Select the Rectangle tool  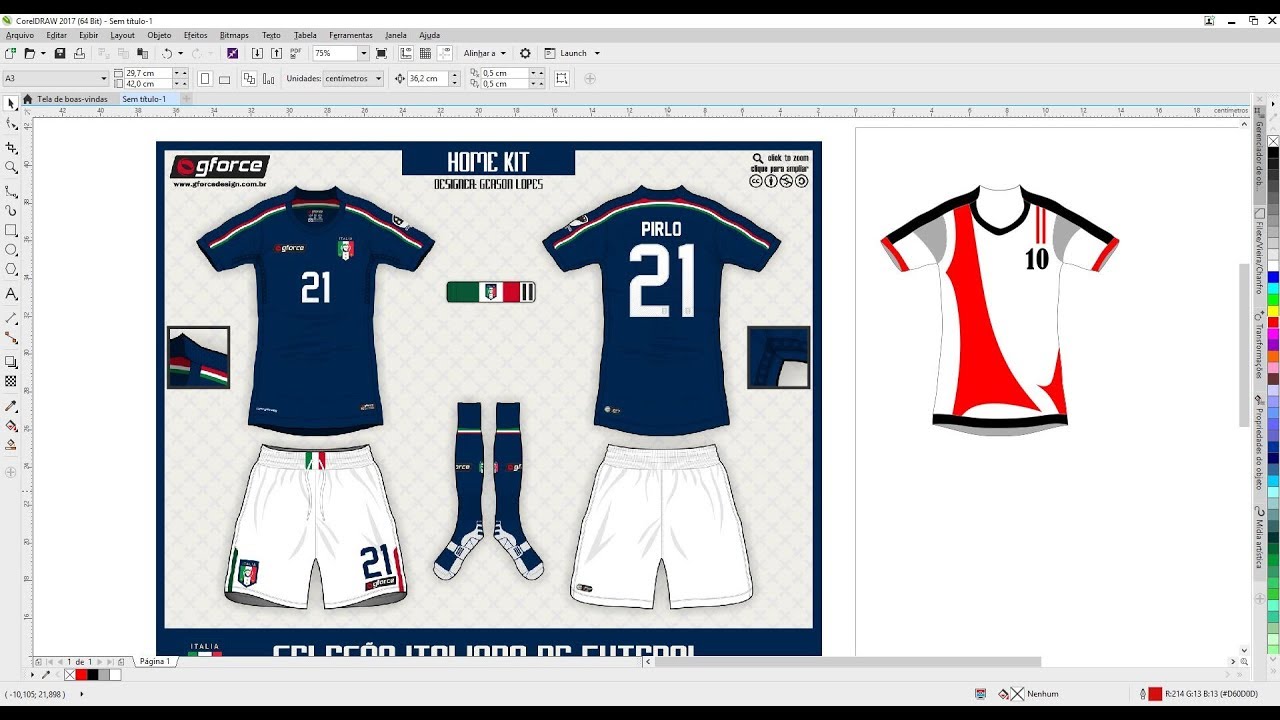point(11,230)
